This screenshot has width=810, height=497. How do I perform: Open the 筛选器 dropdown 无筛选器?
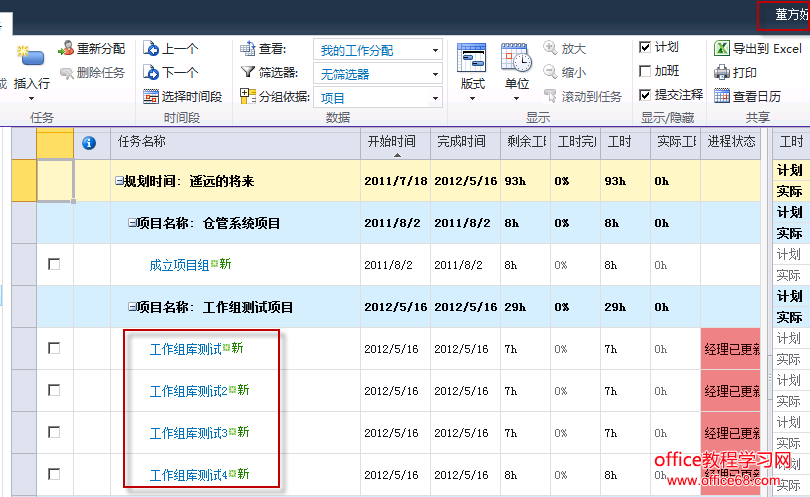(377, 74)
